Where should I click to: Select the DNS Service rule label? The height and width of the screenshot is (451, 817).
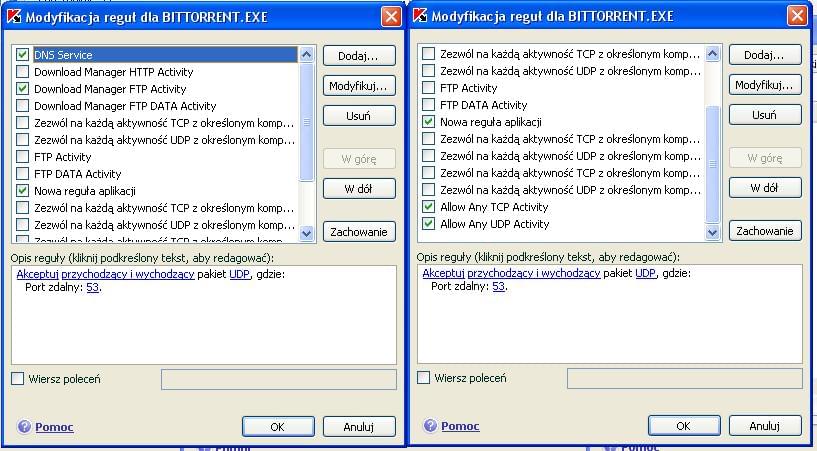[63, 55]
